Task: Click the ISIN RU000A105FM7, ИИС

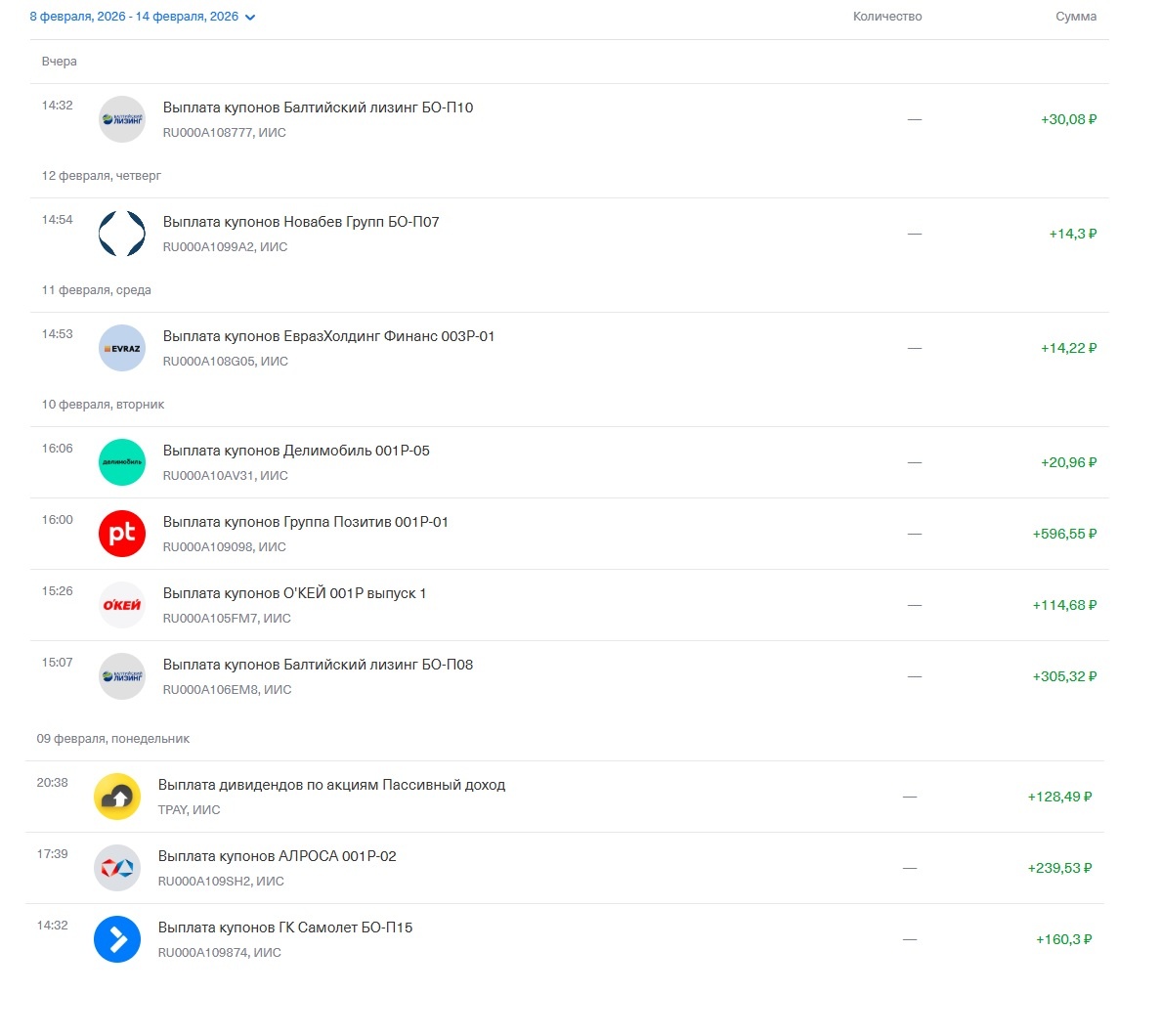Action: pyautogui.click(x=228, y=619)
